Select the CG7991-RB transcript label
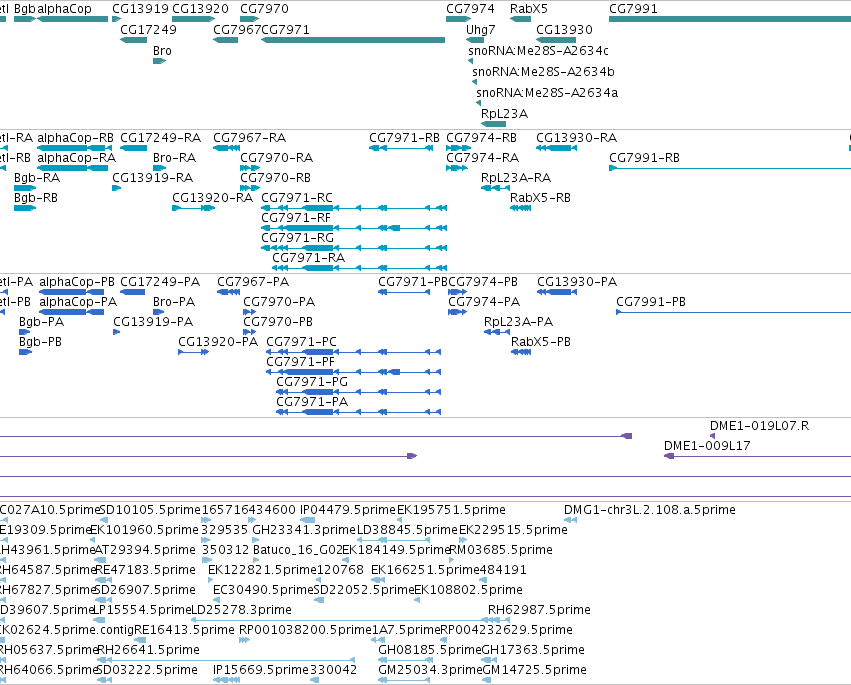Image resolution: width=851 pixels, height=685 pixels. coord(644,158)
